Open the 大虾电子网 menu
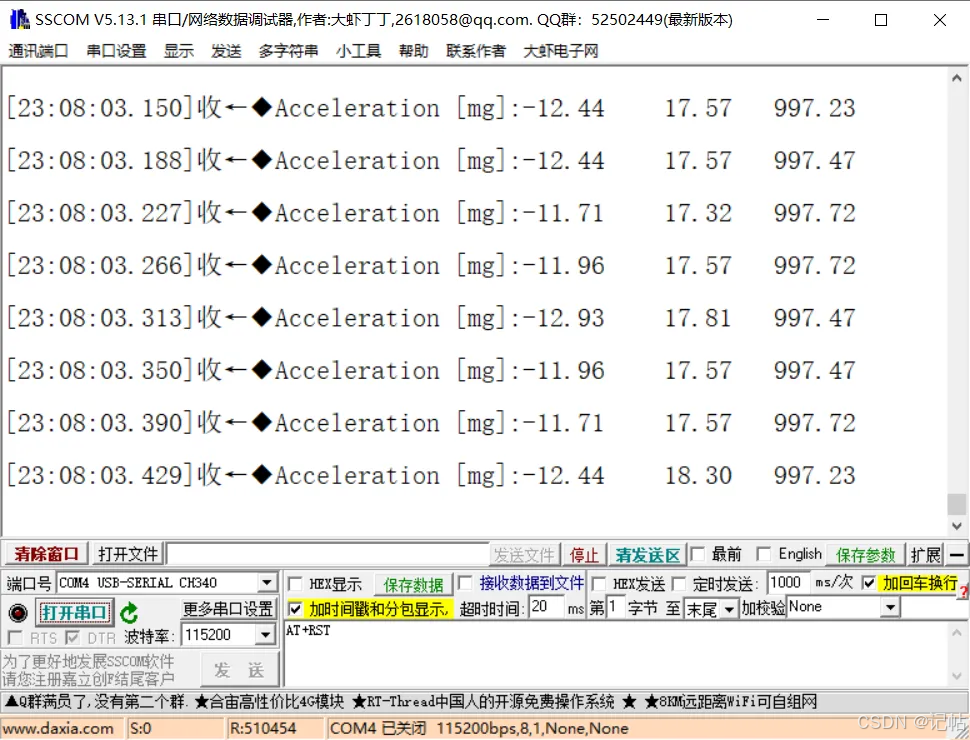Image resolution: width=970 pixels, height=740 pixels. click(x=561, y=51)
